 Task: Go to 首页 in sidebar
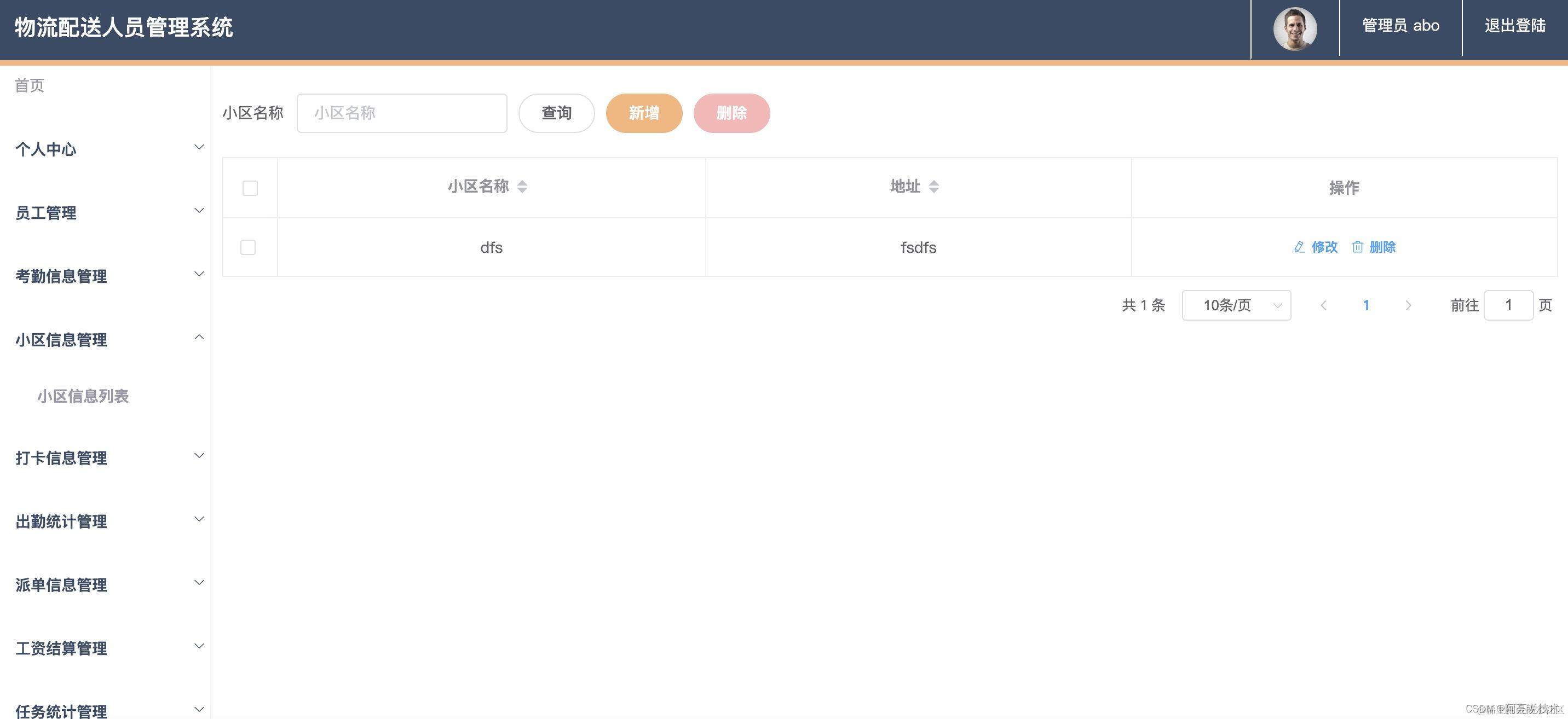[x=30, y=86]
